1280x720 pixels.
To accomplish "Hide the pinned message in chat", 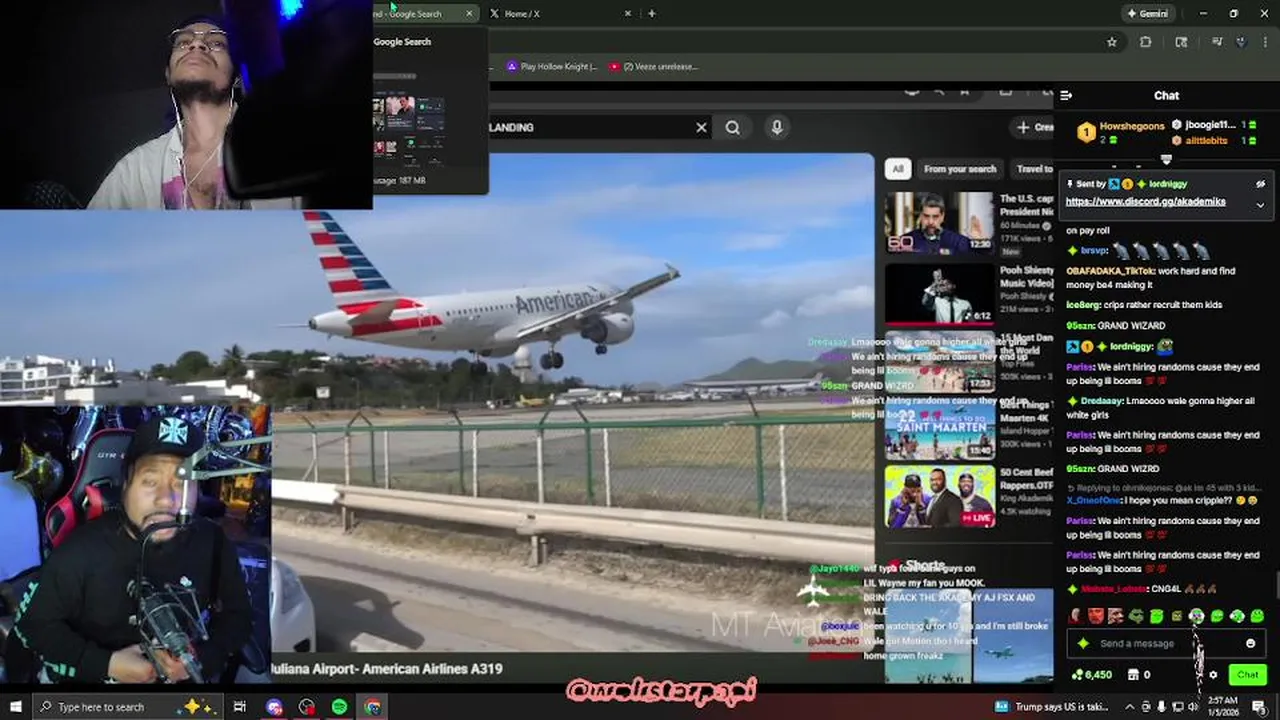I will [x=1260, y=184].
